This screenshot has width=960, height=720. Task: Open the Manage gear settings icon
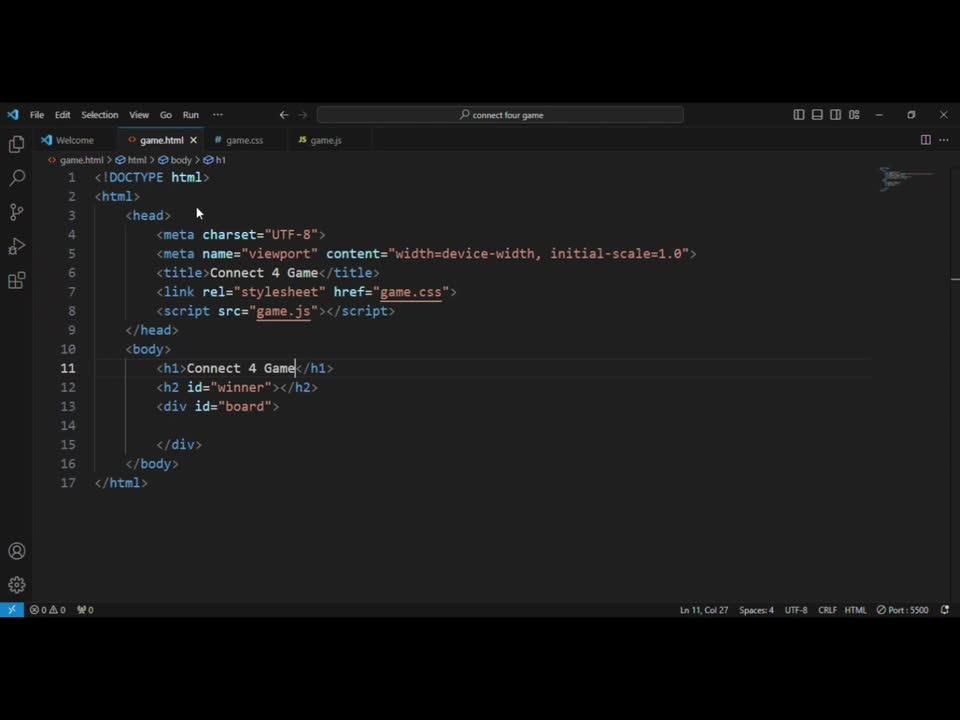click(17, 585)
